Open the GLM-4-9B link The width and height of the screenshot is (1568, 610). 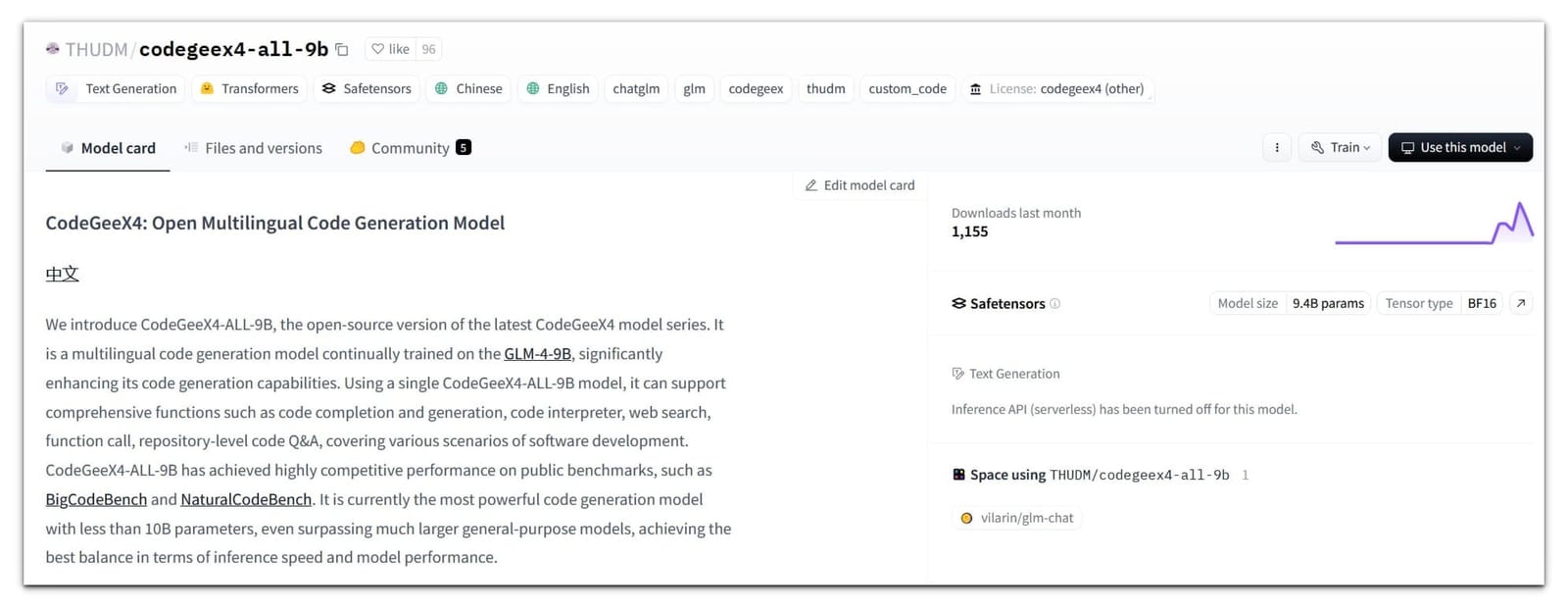click(x=538, y=354)
